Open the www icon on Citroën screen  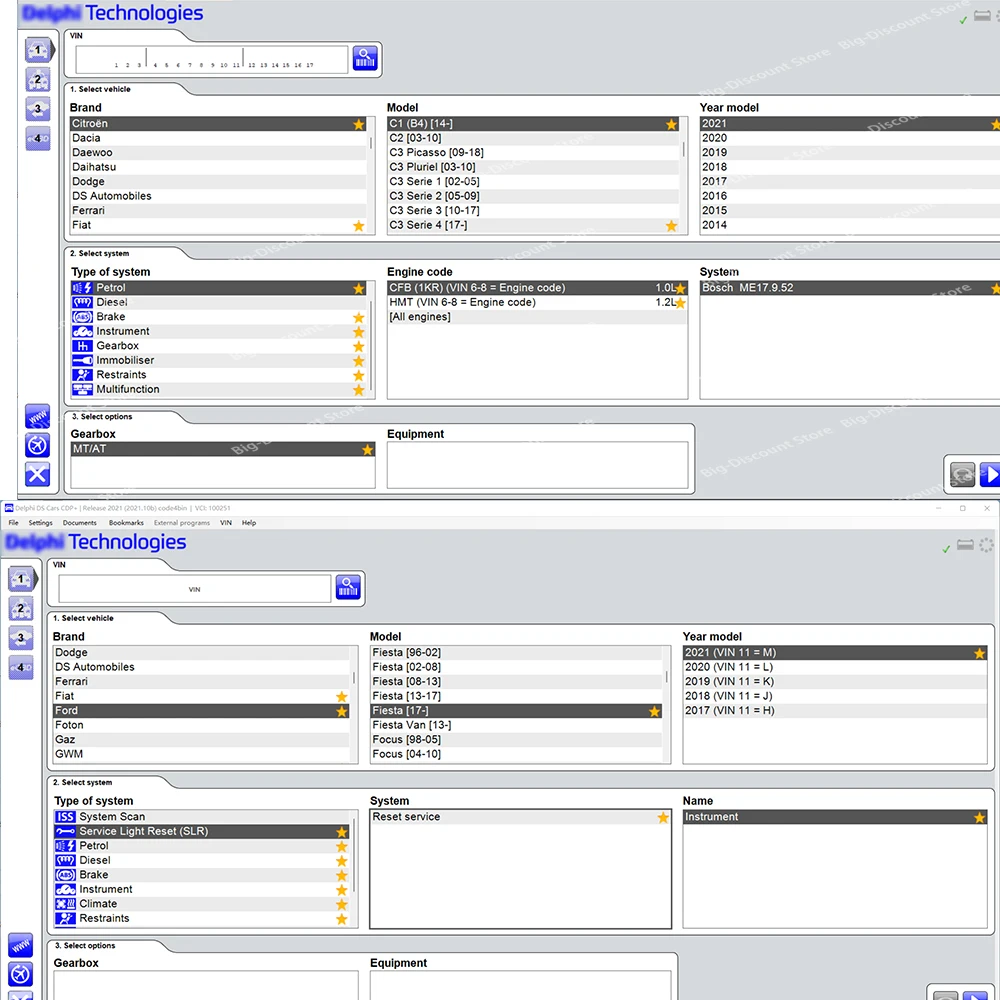click(x=38, y=416)
